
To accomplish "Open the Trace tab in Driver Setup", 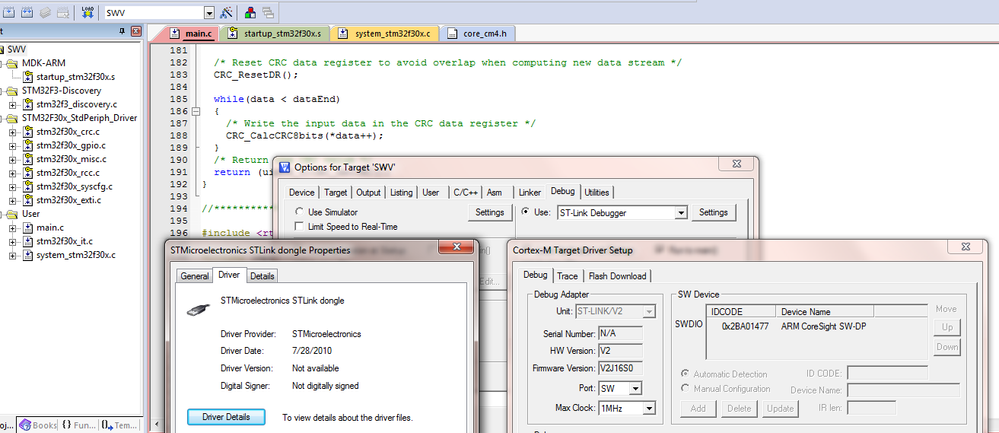I will [x=568, y=276].
